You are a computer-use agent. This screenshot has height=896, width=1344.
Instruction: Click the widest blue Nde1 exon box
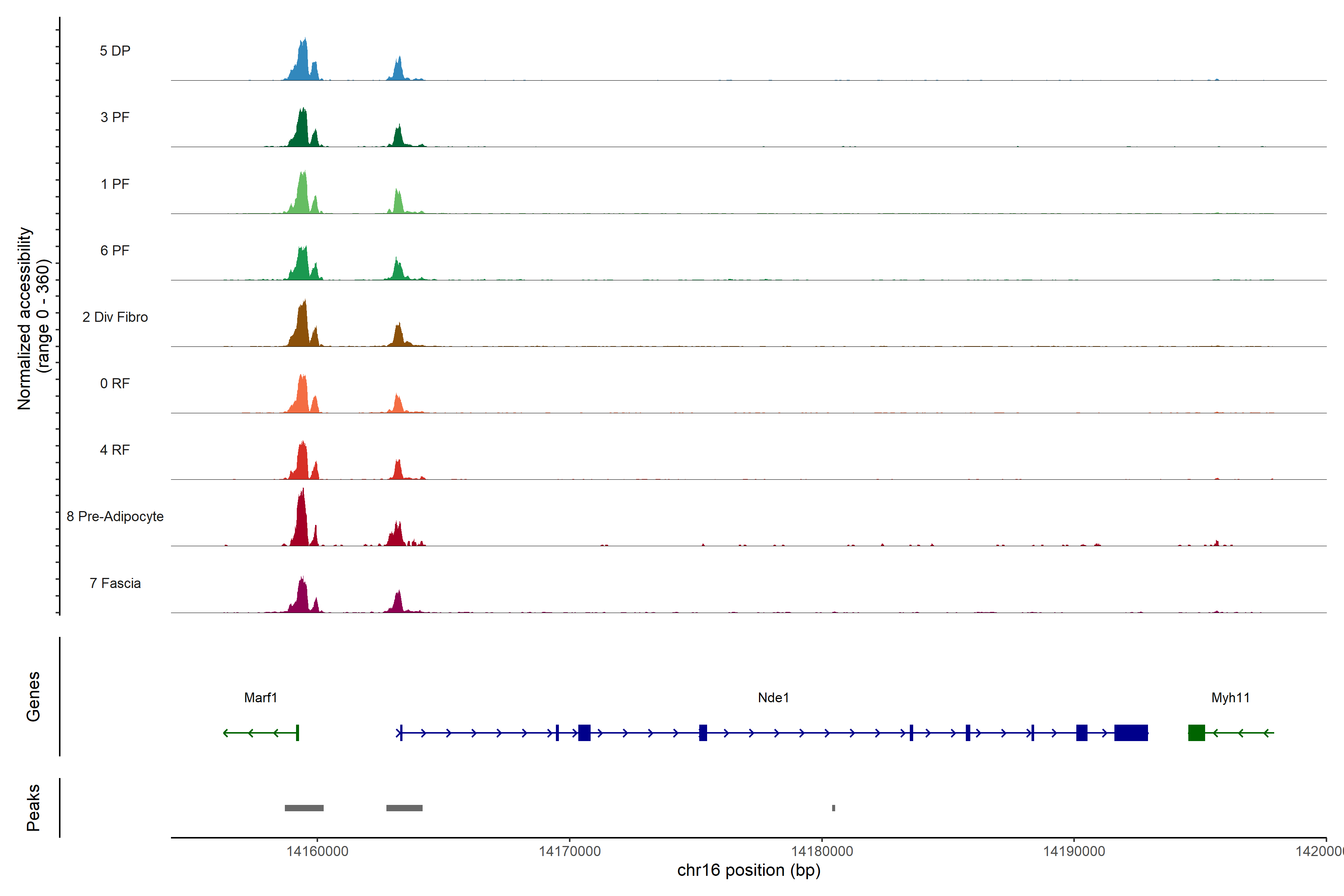click(1131, 732)
